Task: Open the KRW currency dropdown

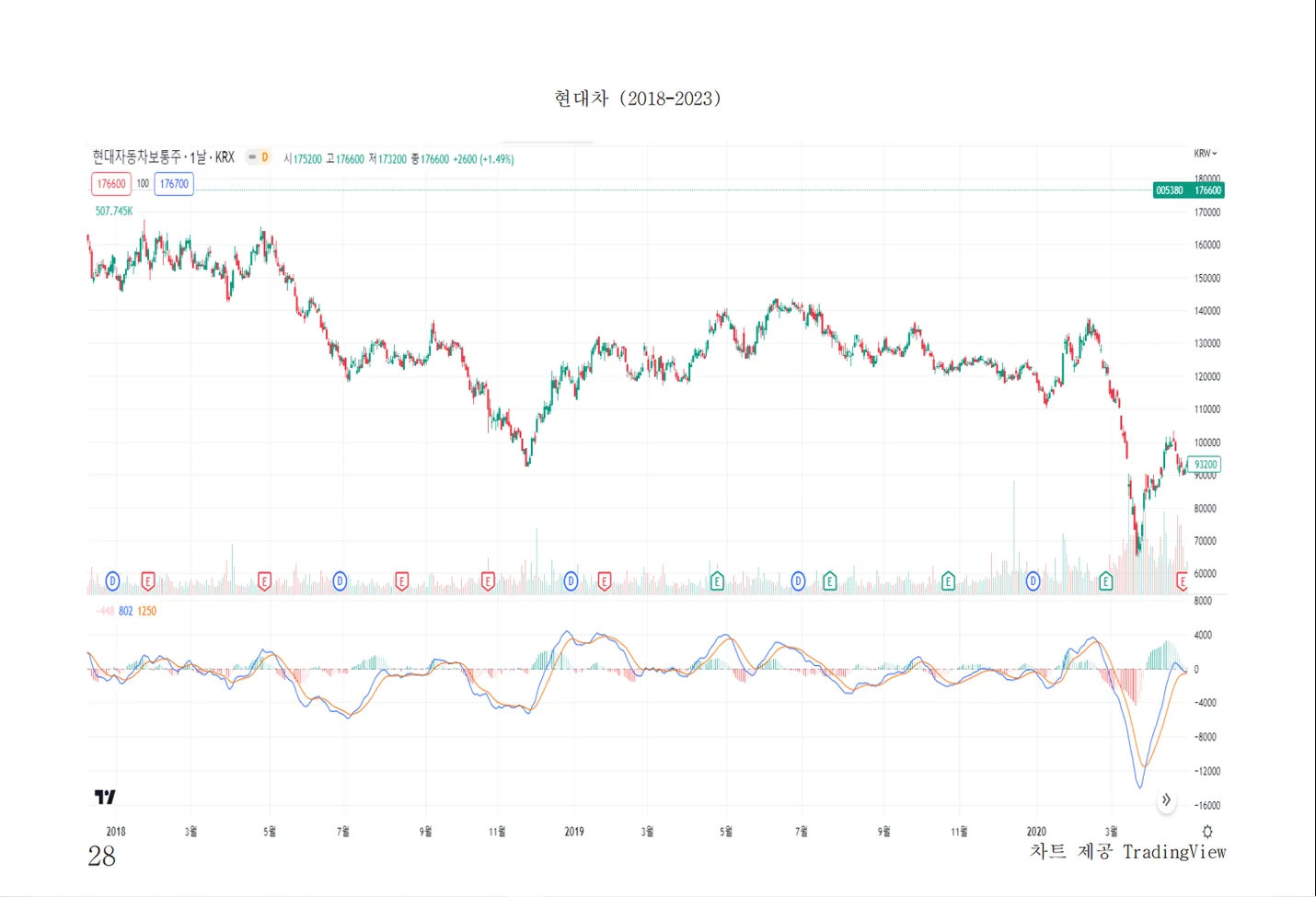Action: tap(1205, 154)
